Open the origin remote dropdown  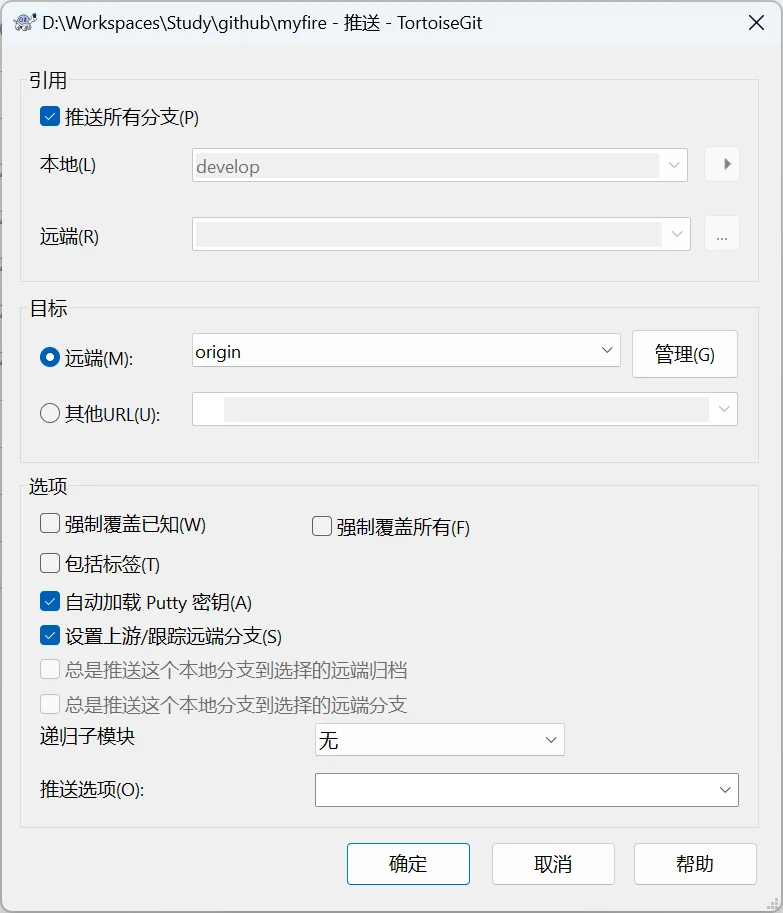[607, 351]
